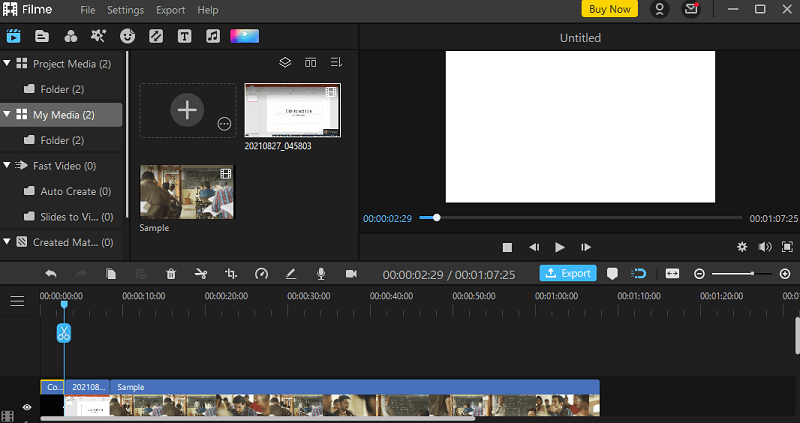The height and width of the screenshot is (423, 800).
Task: Step to previous frame
Action: pyautogui.click(x=534, y=247)
